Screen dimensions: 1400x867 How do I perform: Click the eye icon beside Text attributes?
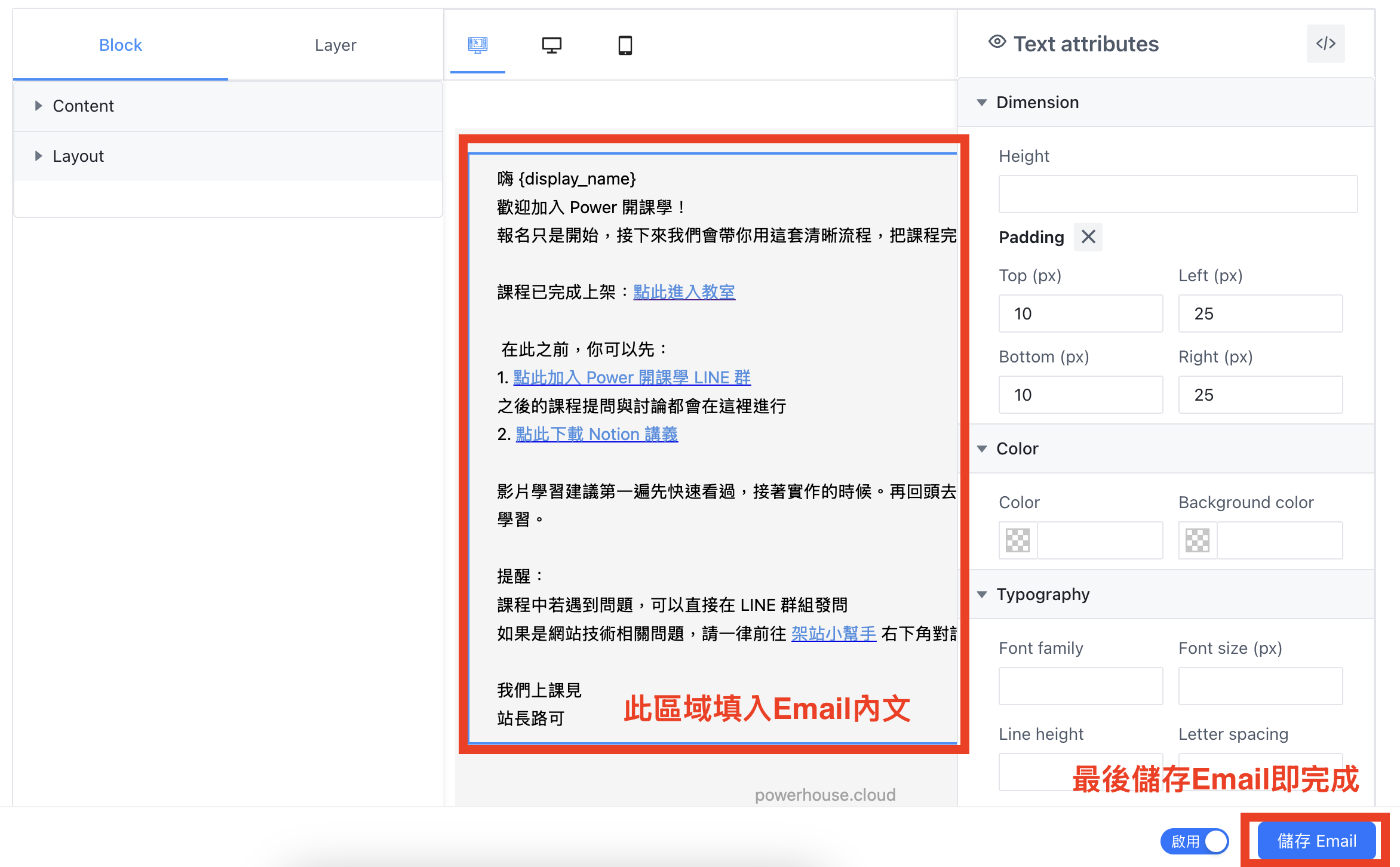point(996,42)
